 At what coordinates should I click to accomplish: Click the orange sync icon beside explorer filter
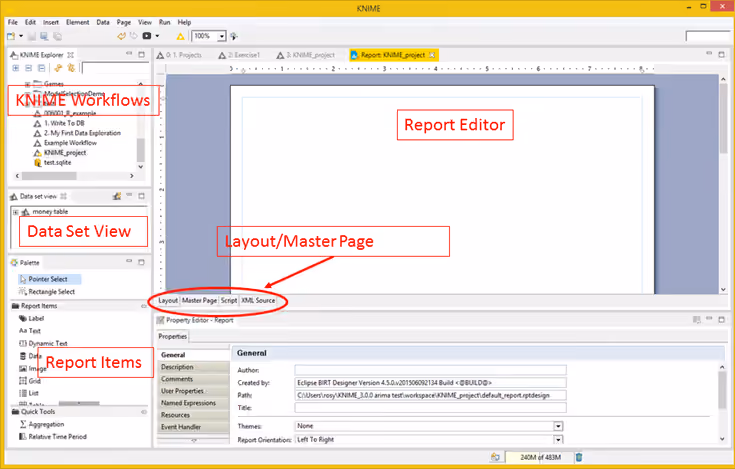tap(71, 68)
